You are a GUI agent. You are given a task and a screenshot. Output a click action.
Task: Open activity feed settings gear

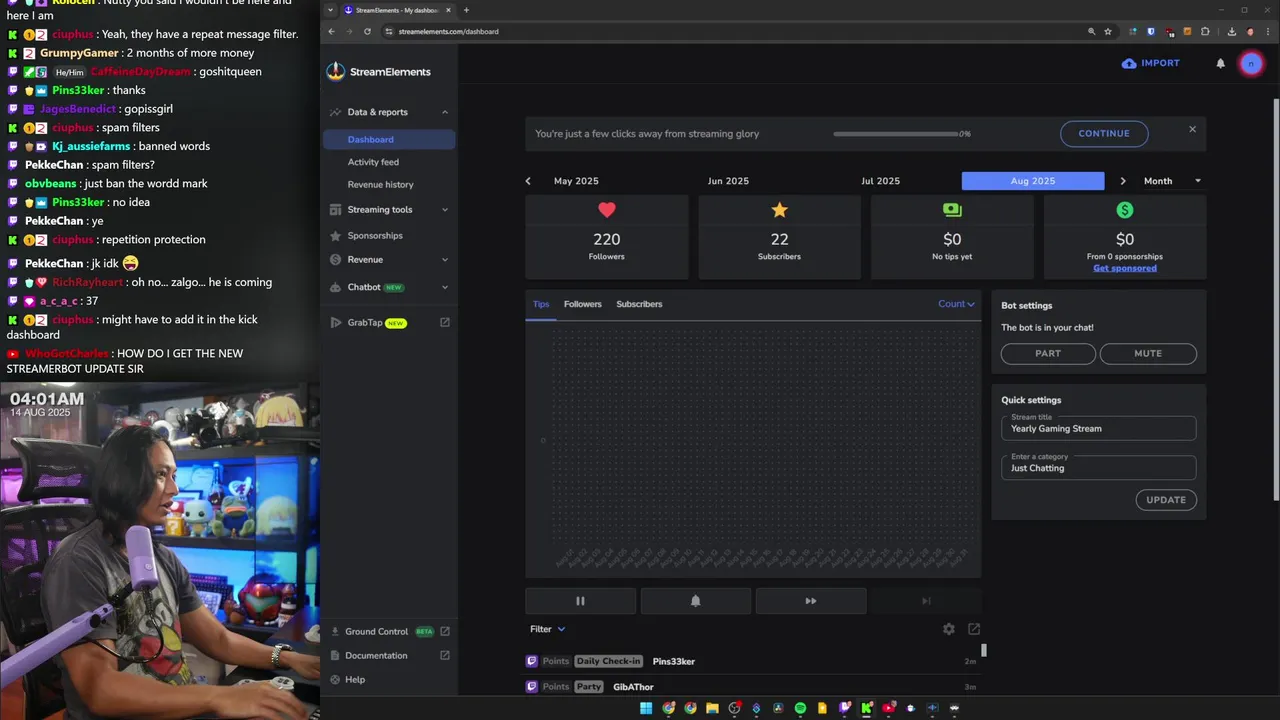[x=949, y=629]
